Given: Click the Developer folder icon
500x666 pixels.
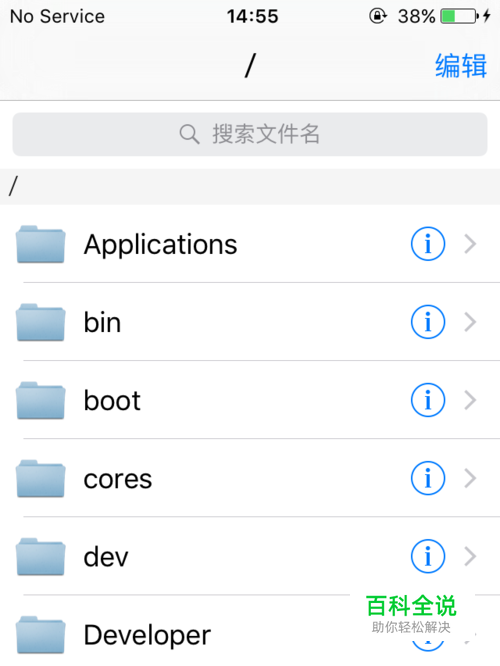Looking at the screenshot, I should coord(41,635).
